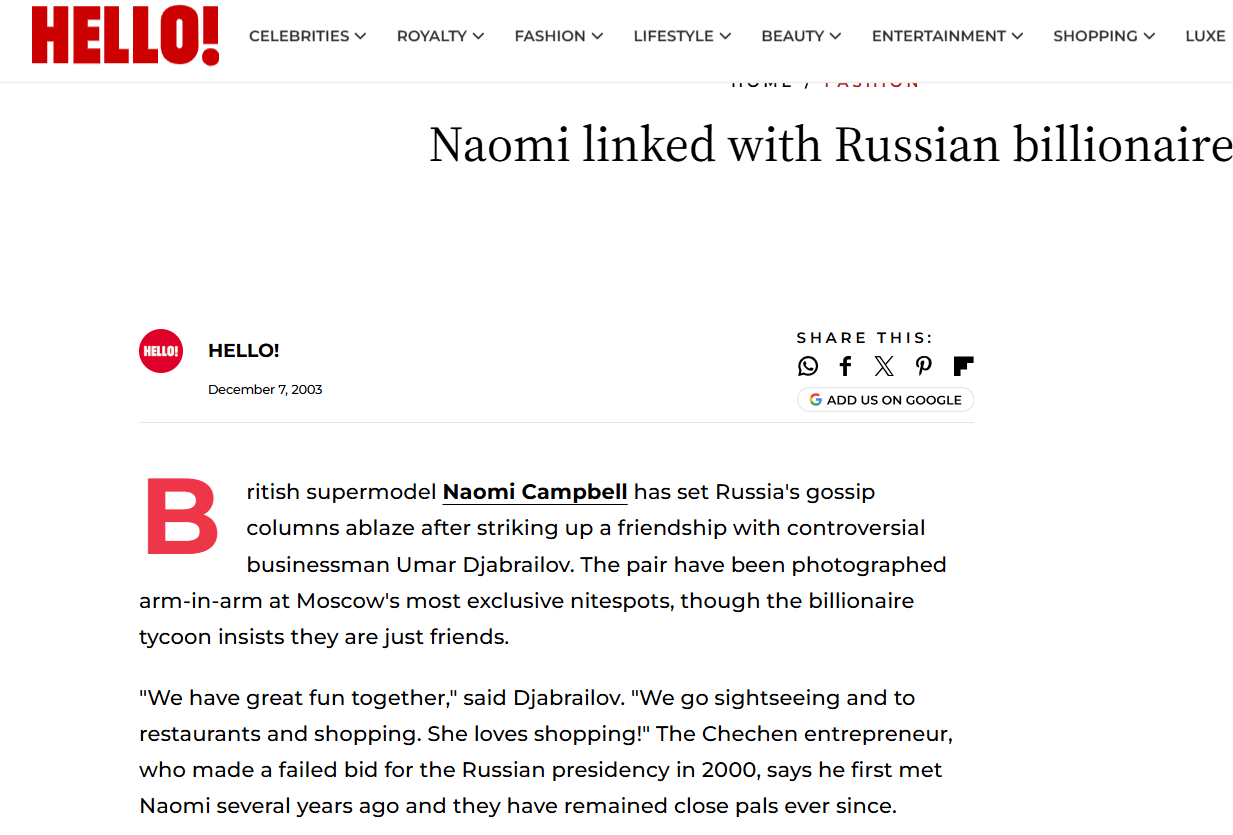Click the Add Us On Google button

[x=885, y=400]
